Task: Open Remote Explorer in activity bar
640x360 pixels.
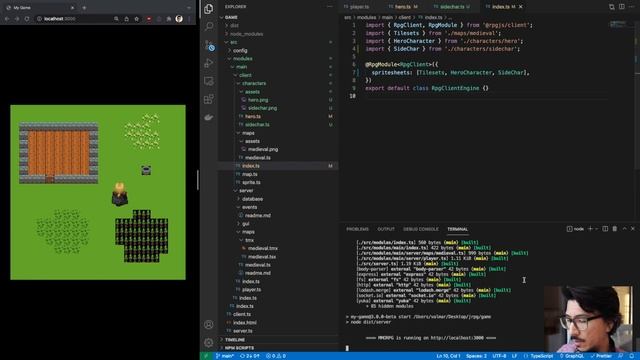Action: click(209, 81)
